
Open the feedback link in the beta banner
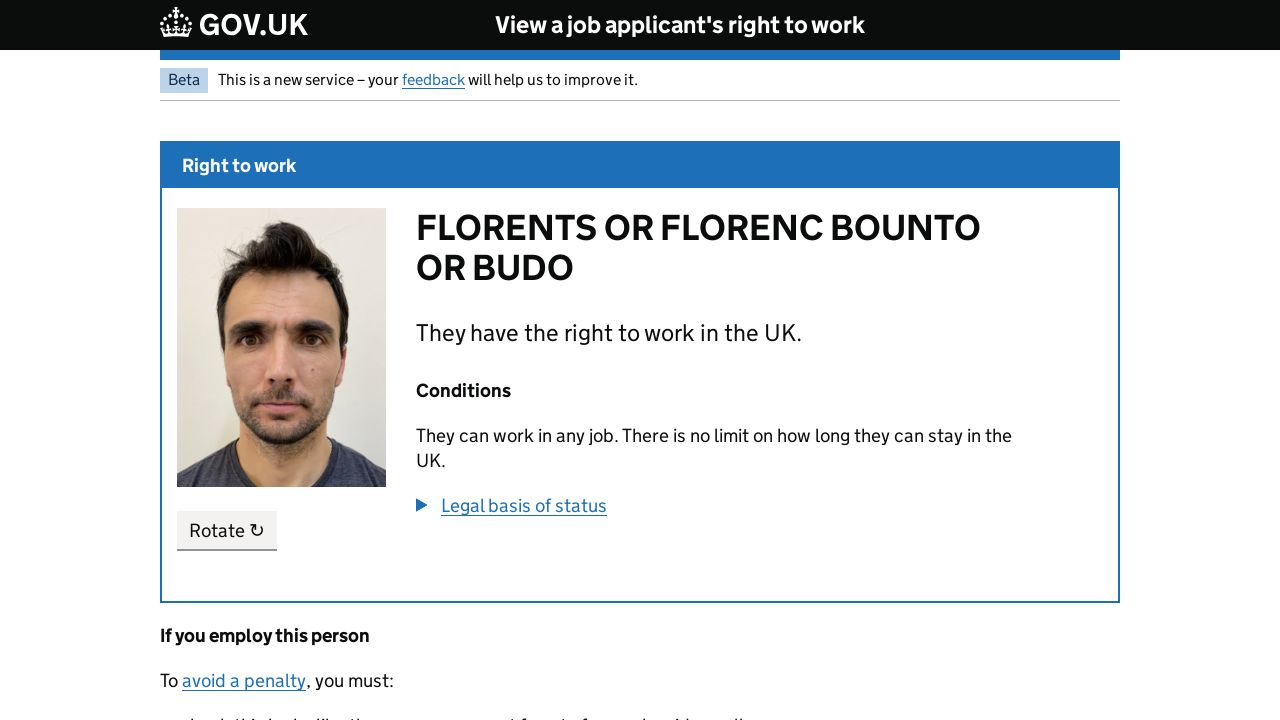point(433,80)
